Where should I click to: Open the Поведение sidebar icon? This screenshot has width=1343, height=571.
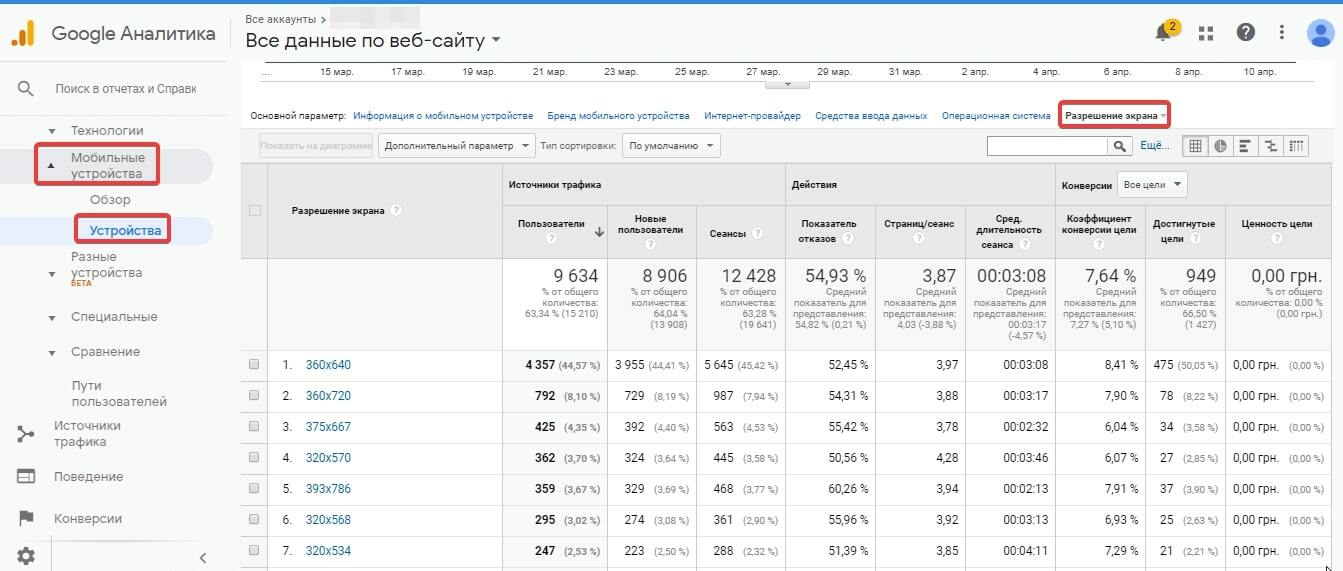pyautogui.click(x=26, y=476)
